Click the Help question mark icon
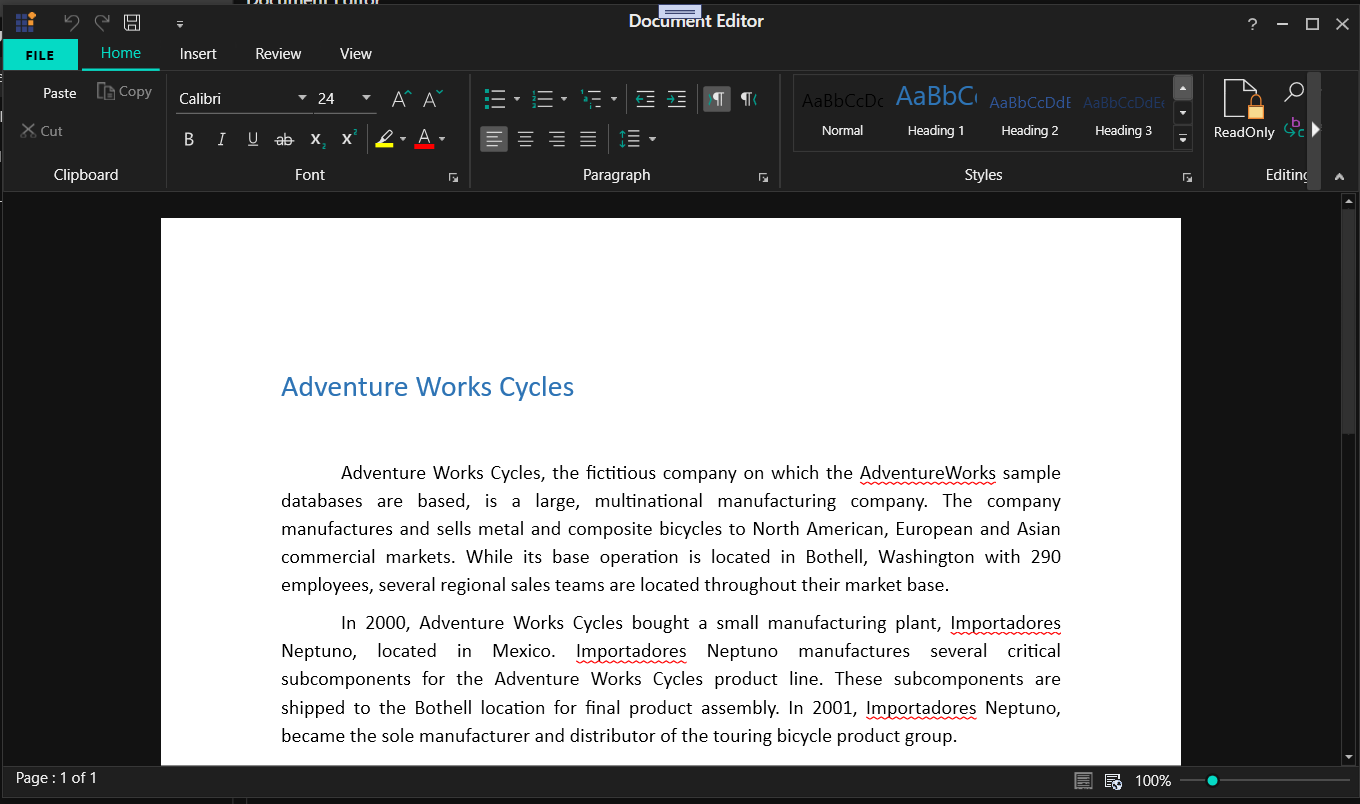 click(1252, 24)
